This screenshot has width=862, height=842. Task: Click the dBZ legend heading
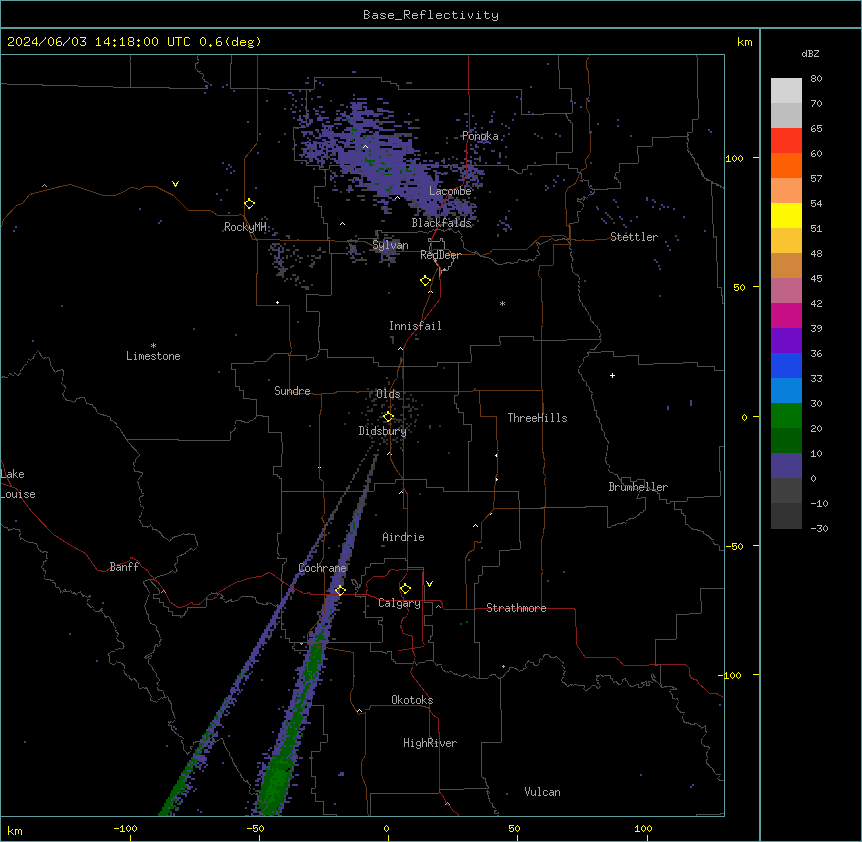(x=810, y=53)
